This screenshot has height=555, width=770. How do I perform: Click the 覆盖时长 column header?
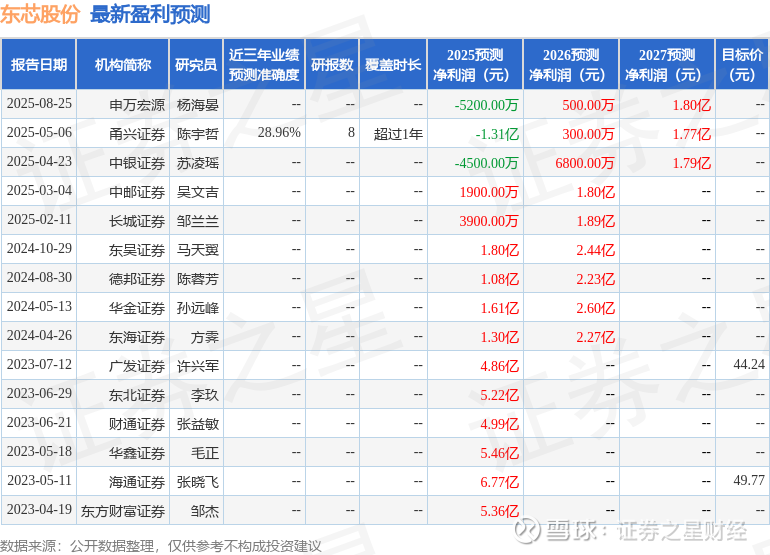[x=393, y=64]
